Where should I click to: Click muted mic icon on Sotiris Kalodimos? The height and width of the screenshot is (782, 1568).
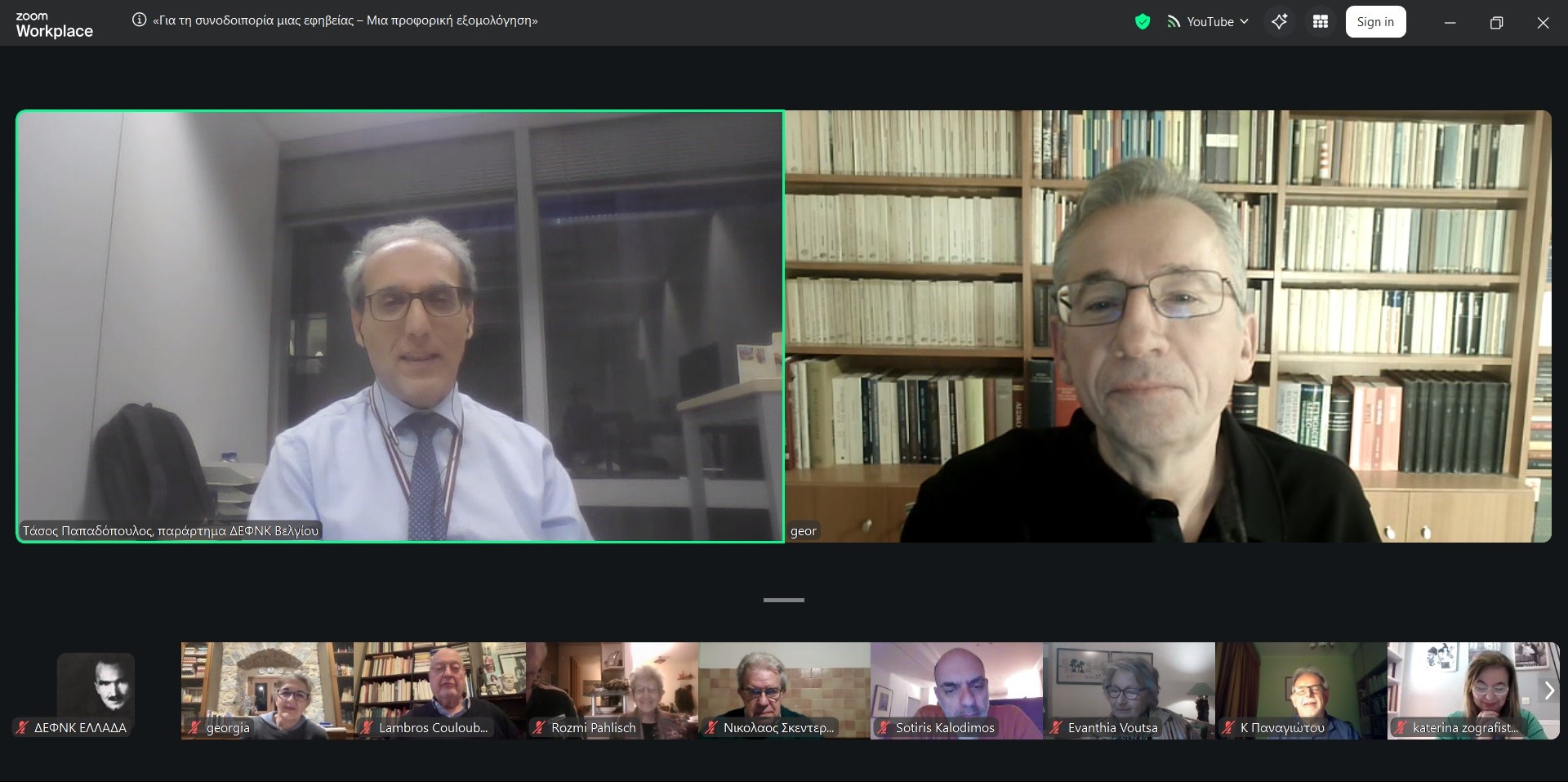(883, 727)
